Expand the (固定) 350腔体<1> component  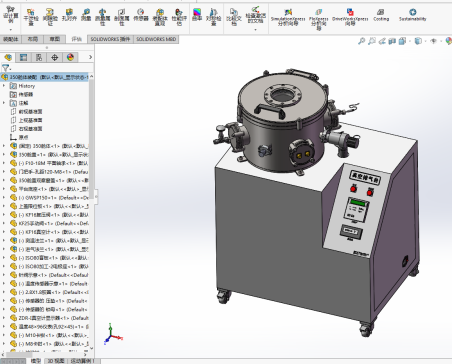pyautogui.click(x=4, y=146)
